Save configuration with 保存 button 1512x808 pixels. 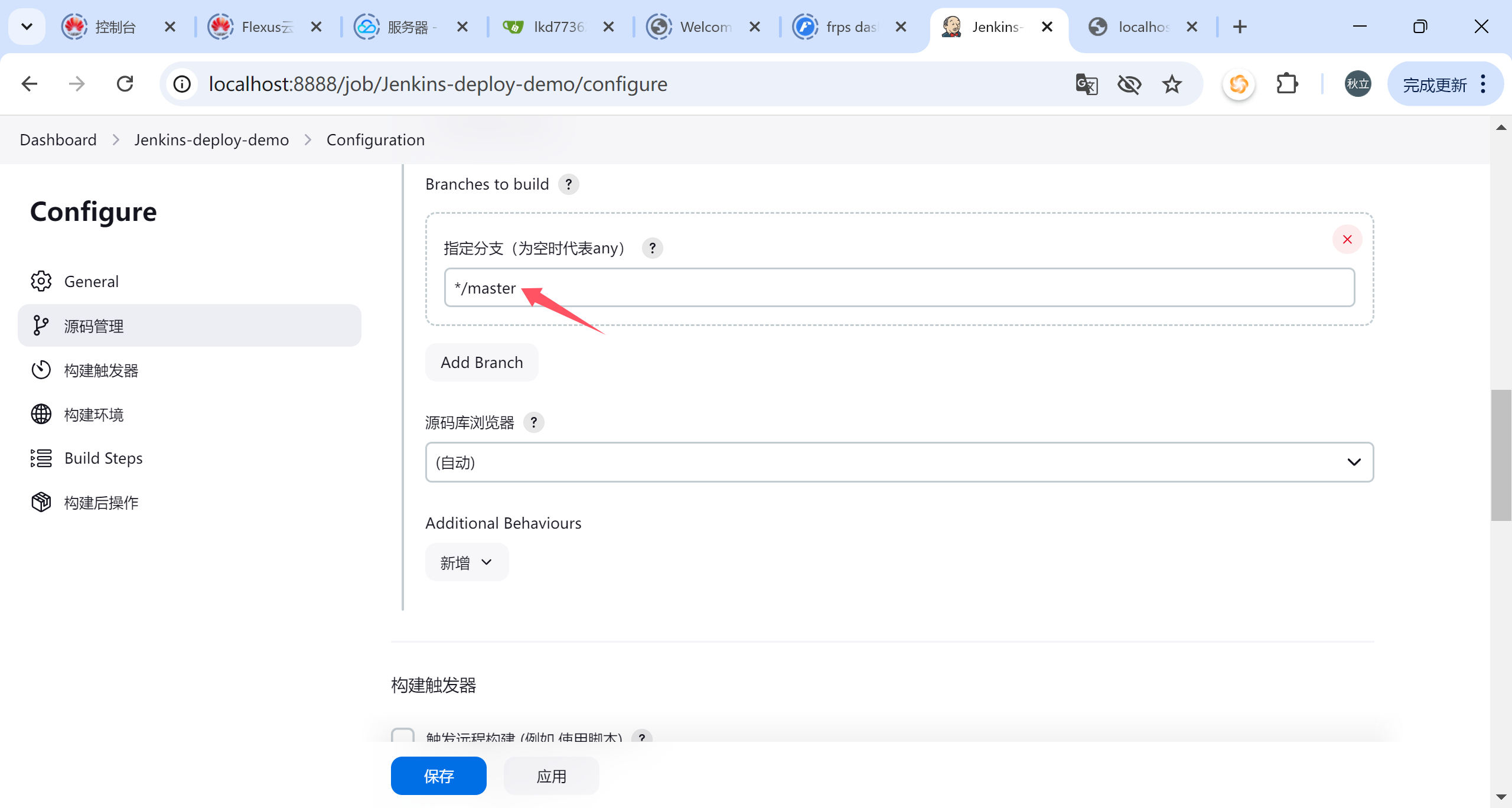pos(438,776)
